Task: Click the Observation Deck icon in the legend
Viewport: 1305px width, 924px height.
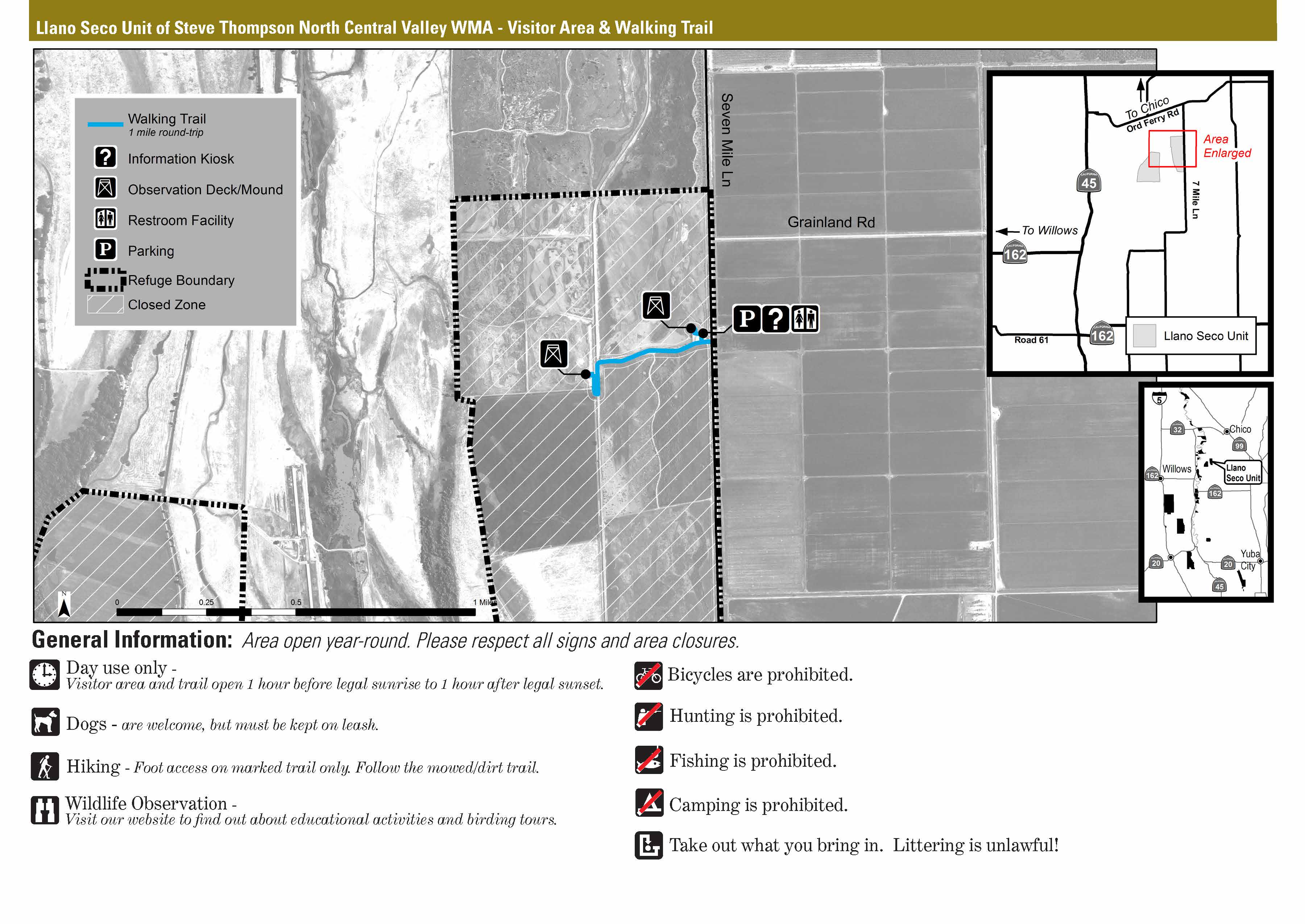Action: 105,188
